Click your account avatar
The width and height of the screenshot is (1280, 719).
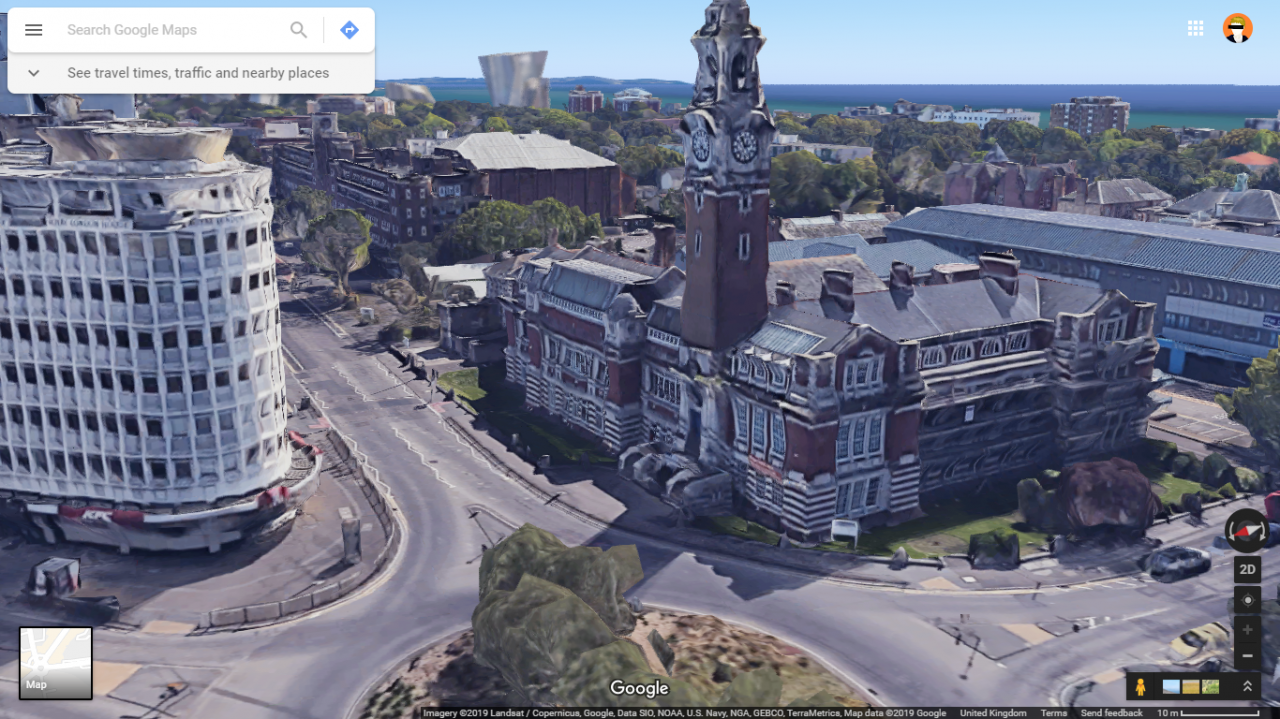1237,28
